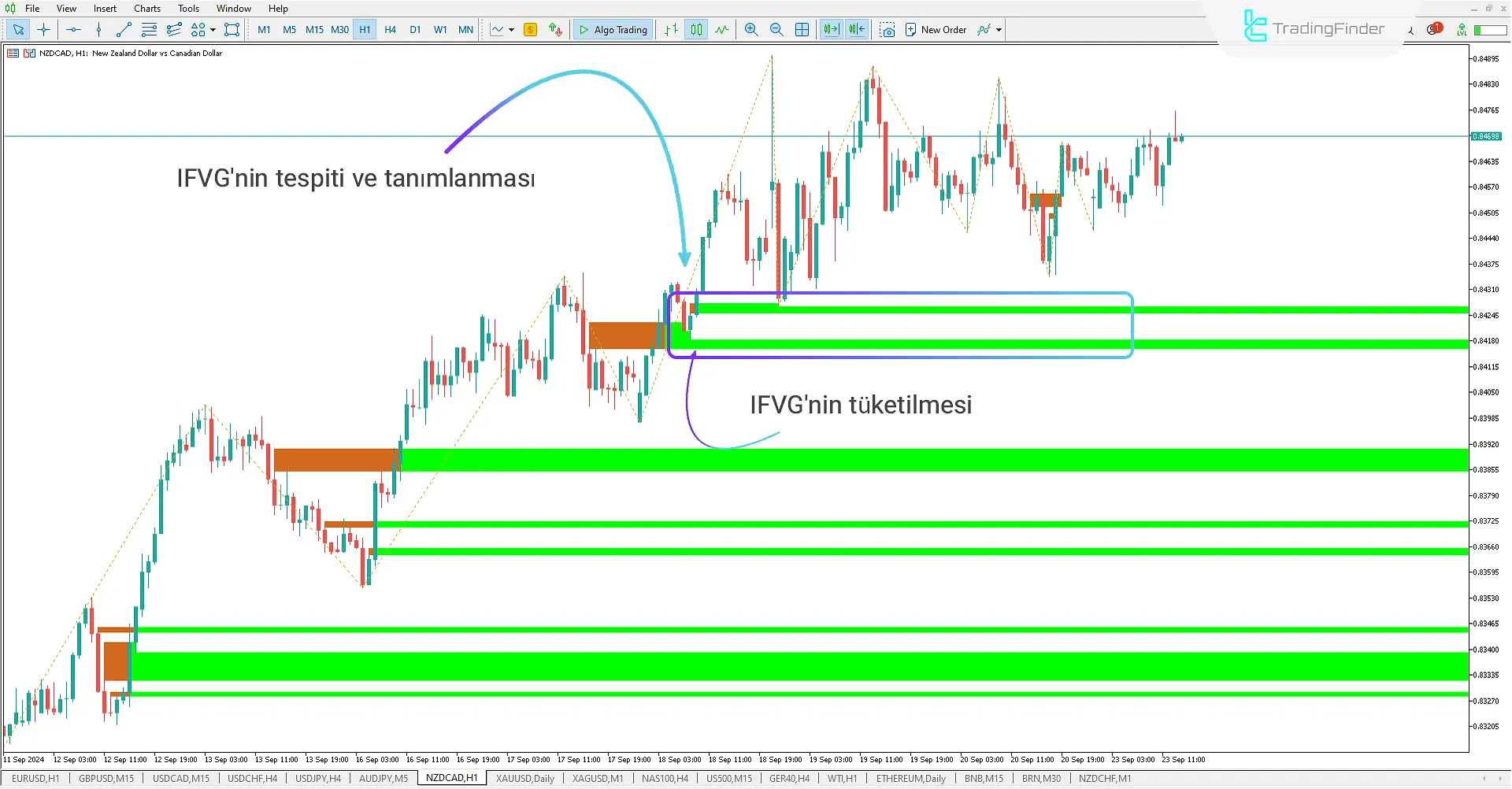
Task: Select the equidistant channel tool
Action: (173, 29)
